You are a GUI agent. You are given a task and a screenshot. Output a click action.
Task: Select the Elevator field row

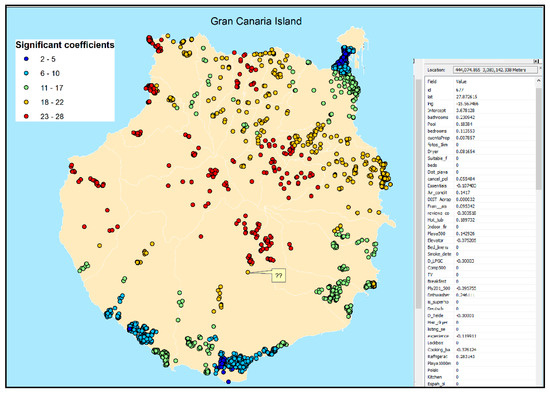coord(481,240)
